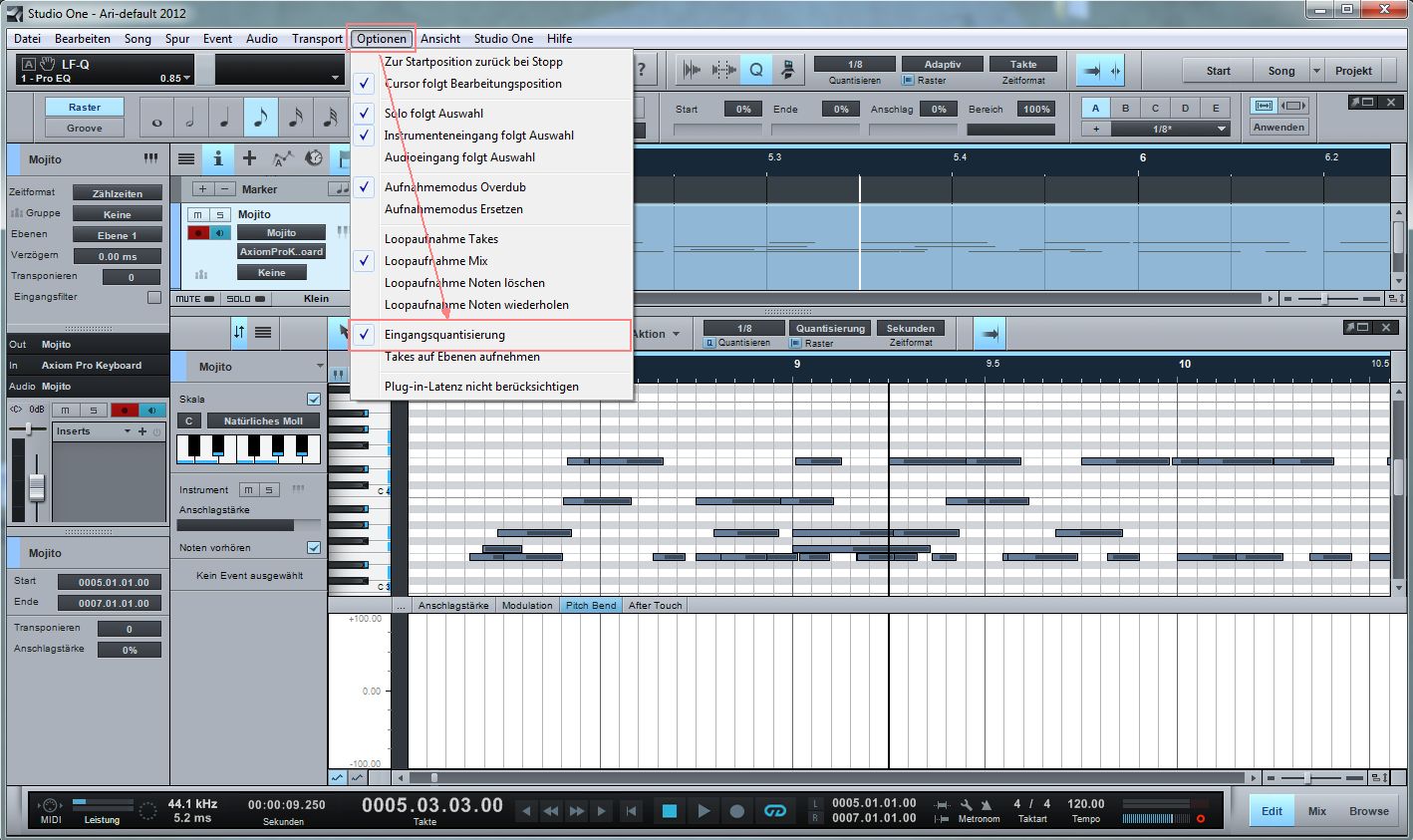The image size is (1413, 840).
Task: Open the audio bend tool icon
Action: tap(692, 70)
